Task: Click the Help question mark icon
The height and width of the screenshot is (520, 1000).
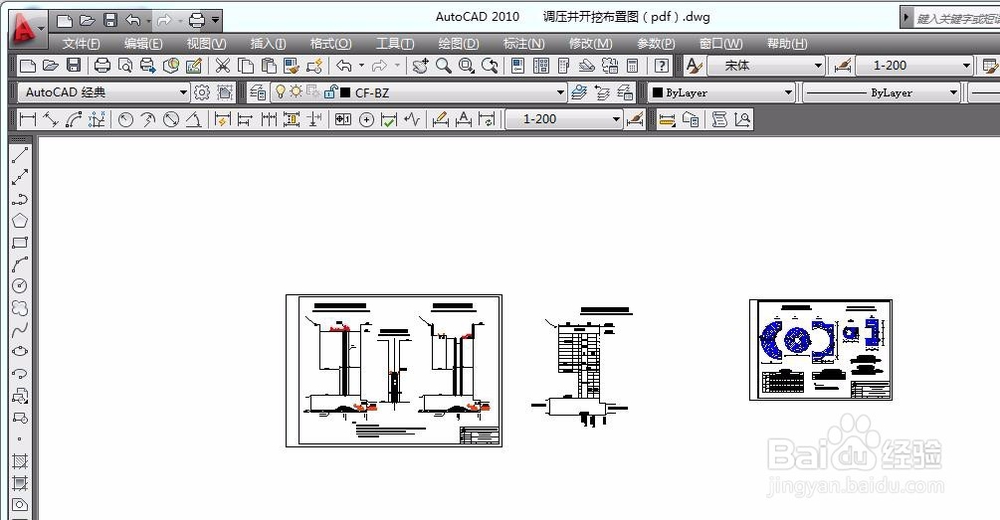Action: [662, 66]
